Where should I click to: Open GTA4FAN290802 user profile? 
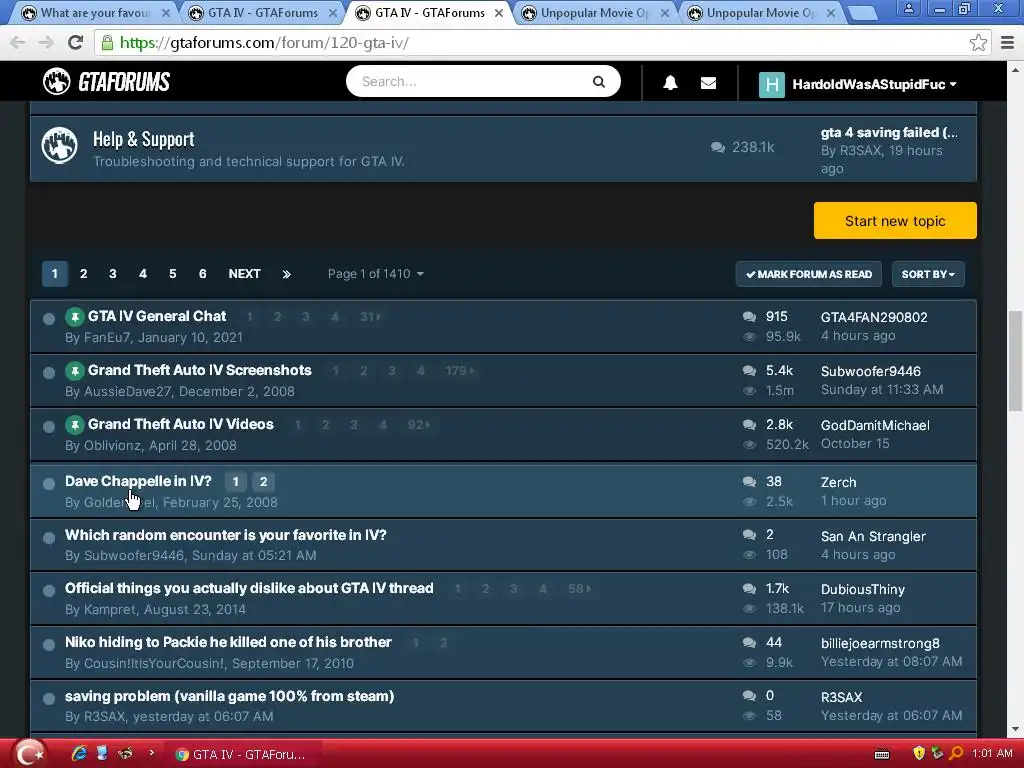(874, 317)
